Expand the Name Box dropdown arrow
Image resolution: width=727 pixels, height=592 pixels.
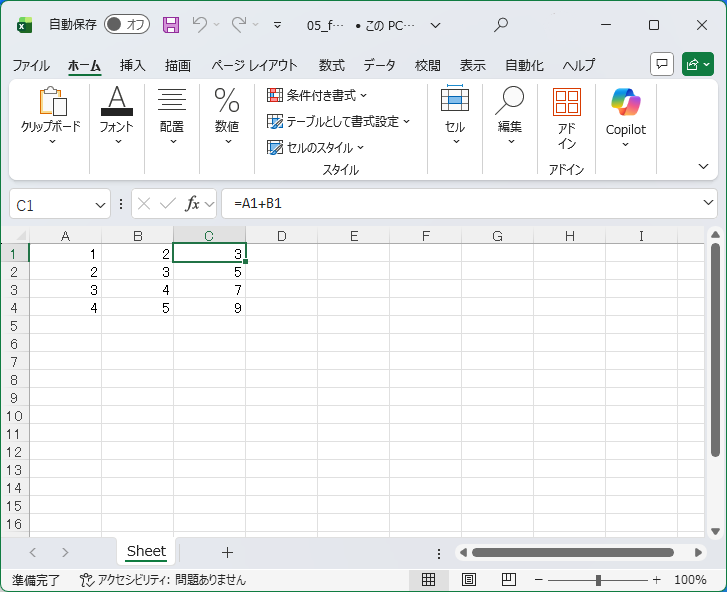(x=100, y=204)
